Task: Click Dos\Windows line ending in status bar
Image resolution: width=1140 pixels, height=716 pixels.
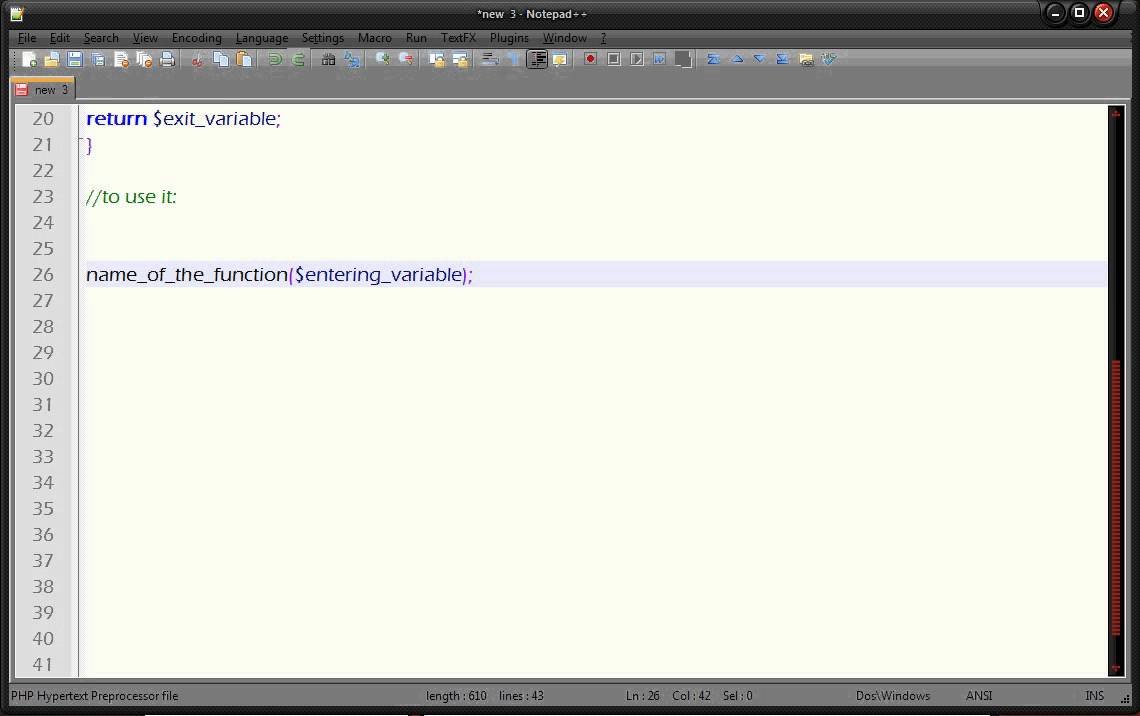Action: coord(893,696)
